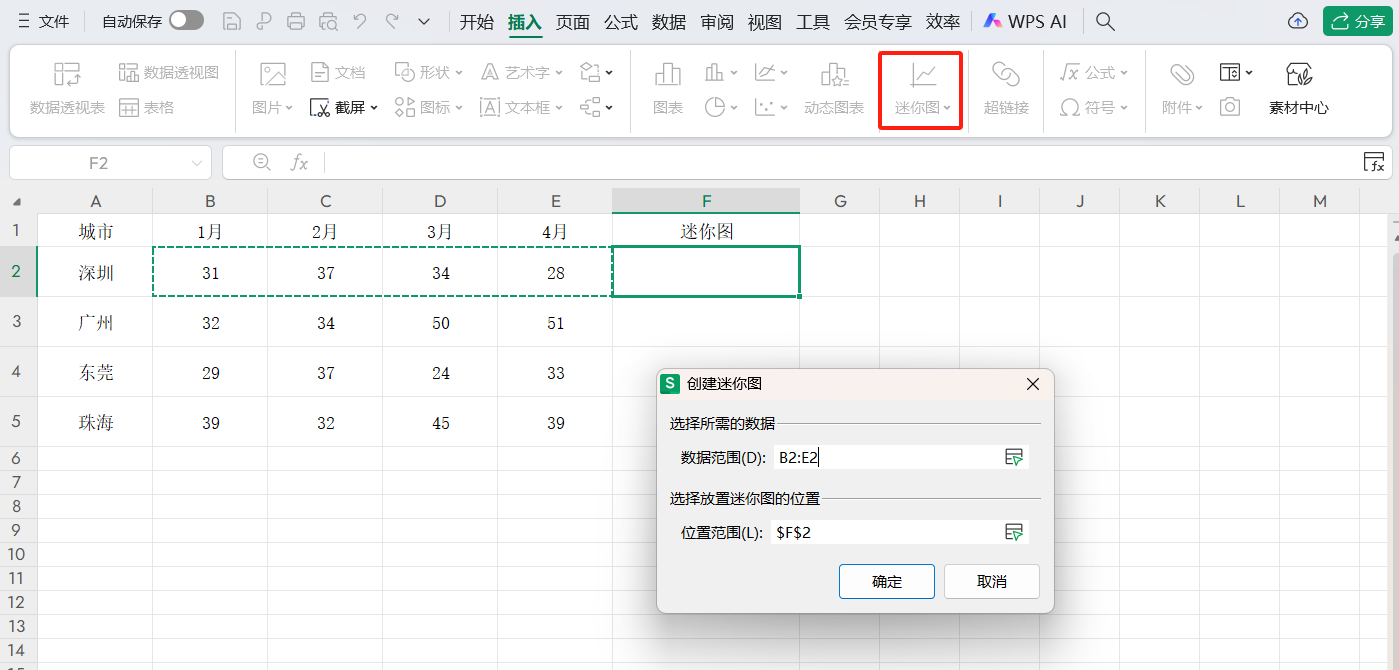This screenshot has height=670, width=1399.
Task: Open the search magnifier tool
Action: point(1104,20)
